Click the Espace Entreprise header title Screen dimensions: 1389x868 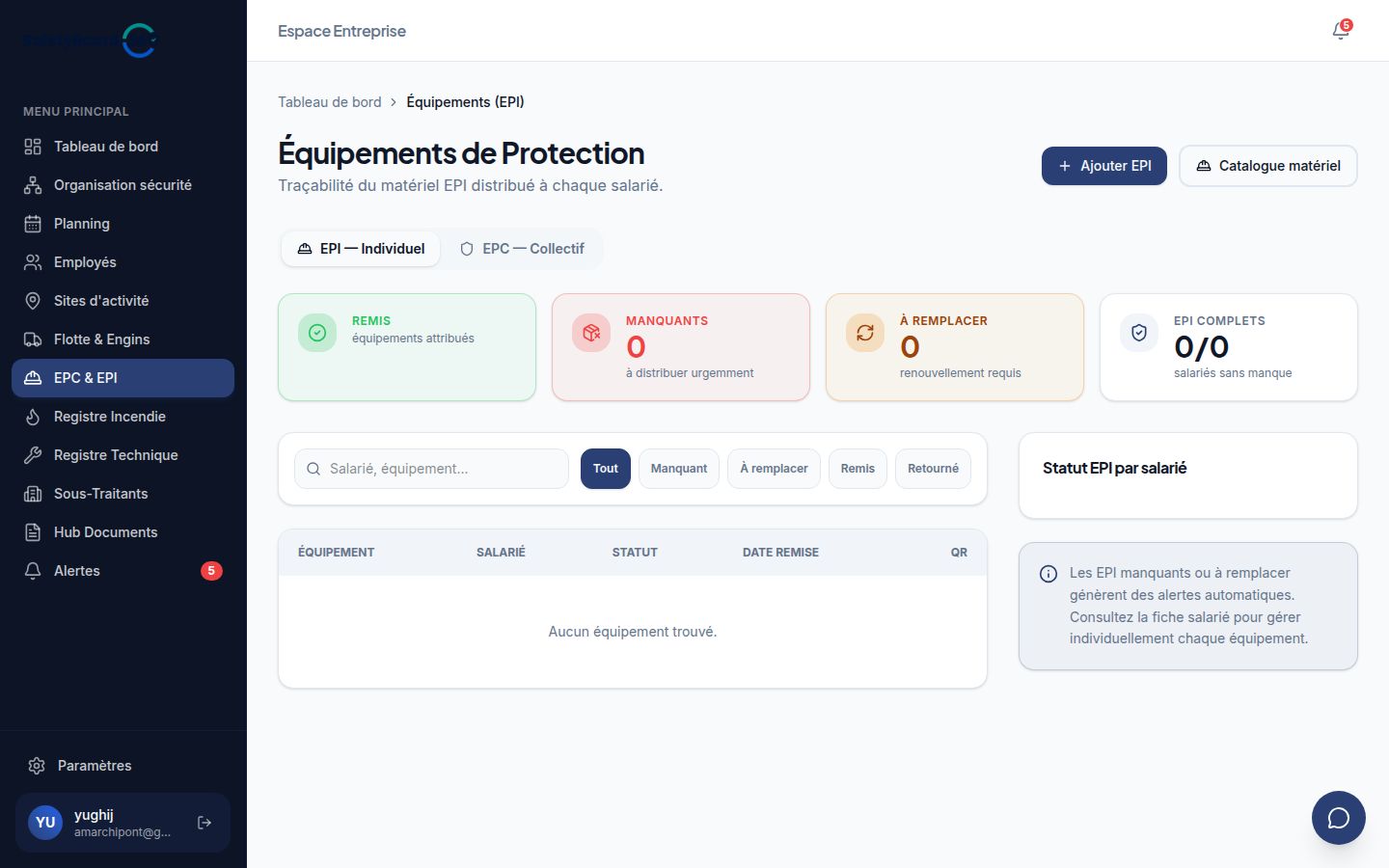(341, 31)
